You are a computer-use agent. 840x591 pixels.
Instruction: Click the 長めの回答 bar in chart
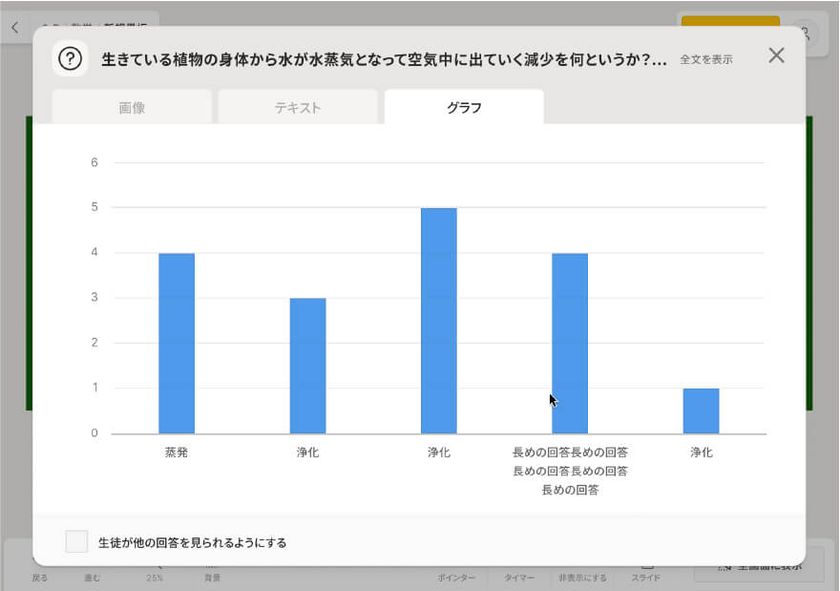coord(570,343)
